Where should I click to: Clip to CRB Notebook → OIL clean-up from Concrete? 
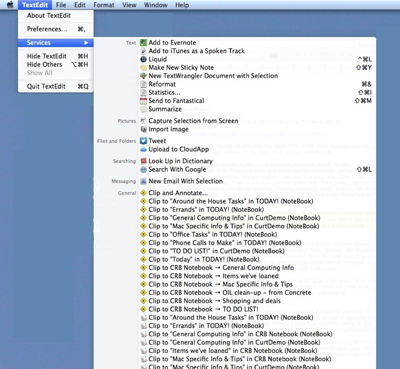257,292
